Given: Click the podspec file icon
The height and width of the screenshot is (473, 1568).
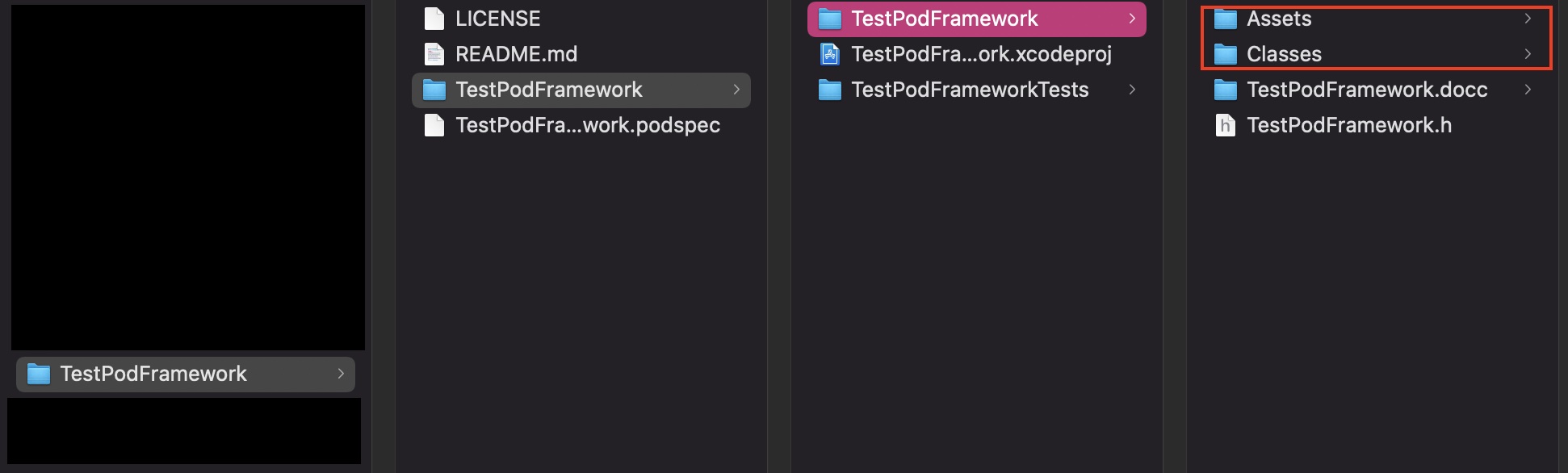Looking at the screenshot, I should click(434, 125).
